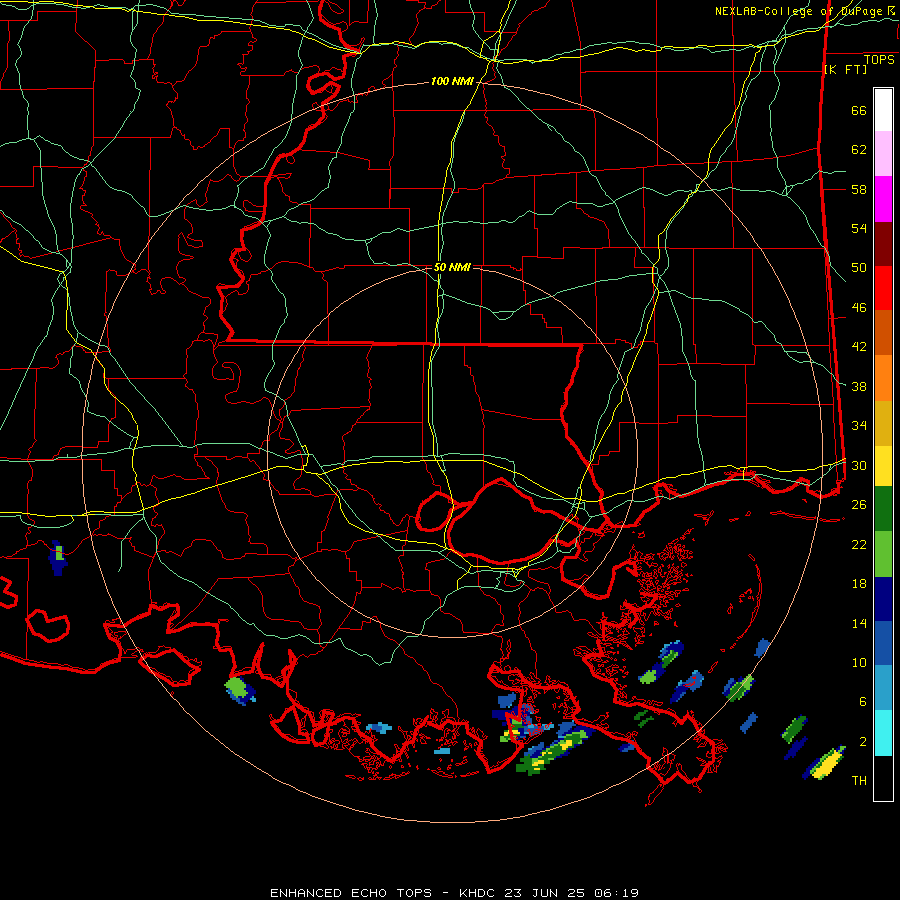The height and width of the screenshot is (900, 900).
Task: Click the legend value "26"
Action: 859,505
